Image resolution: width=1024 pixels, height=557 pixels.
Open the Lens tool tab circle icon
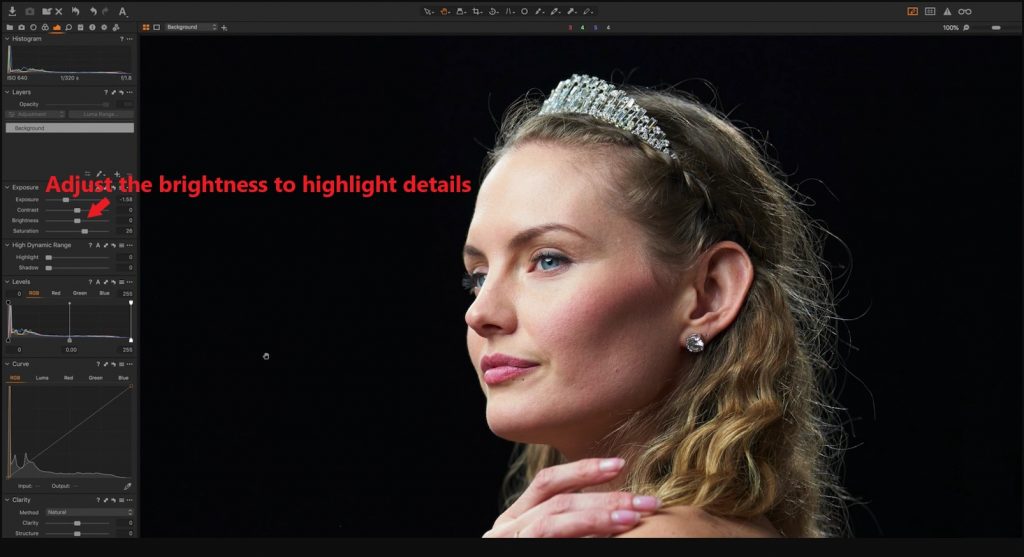(x=33, y=27)
